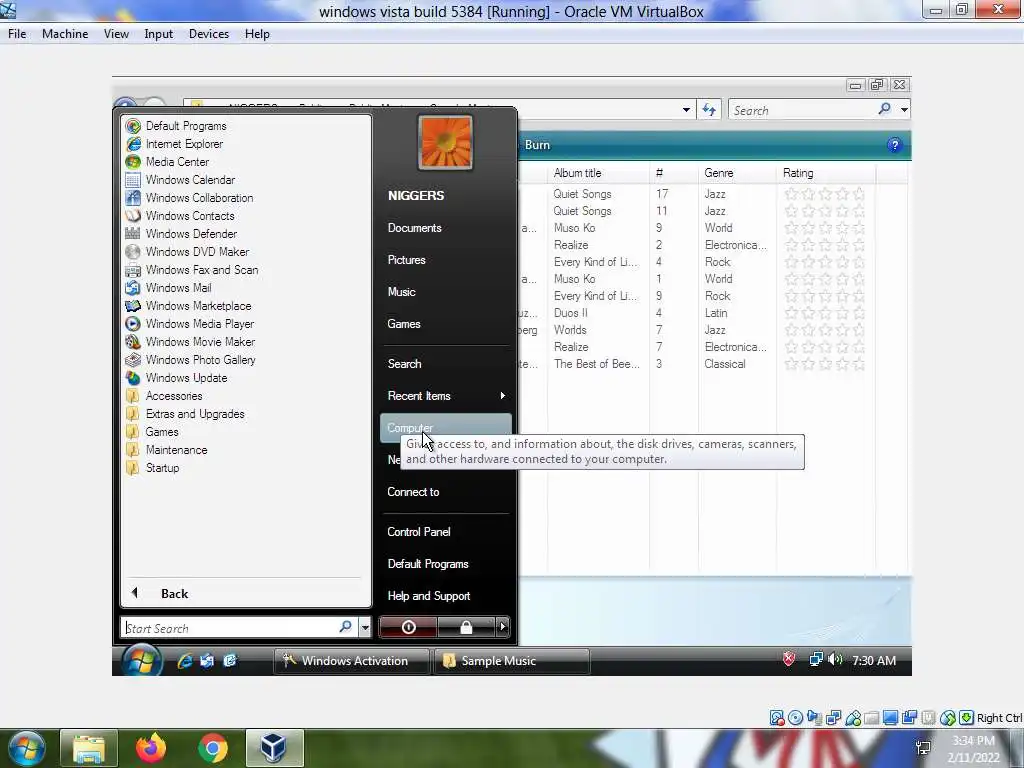Set star rating for the Classical row
This screenshot has height=768, width=1024.
tap(825, 364)
